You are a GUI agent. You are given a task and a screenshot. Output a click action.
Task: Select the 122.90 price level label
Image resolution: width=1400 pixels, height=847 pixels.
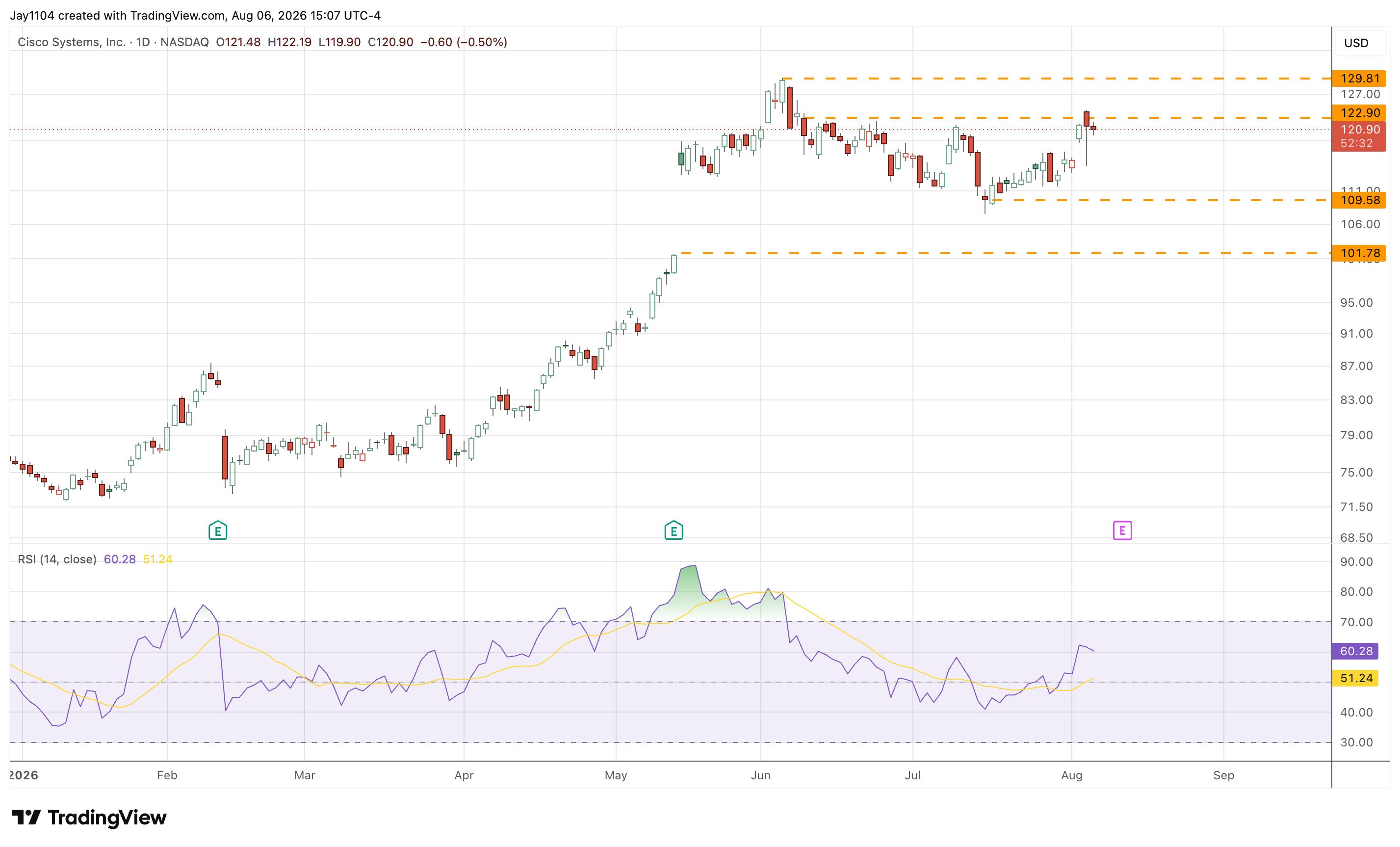pyautogui.click(x=1359, y=112)
